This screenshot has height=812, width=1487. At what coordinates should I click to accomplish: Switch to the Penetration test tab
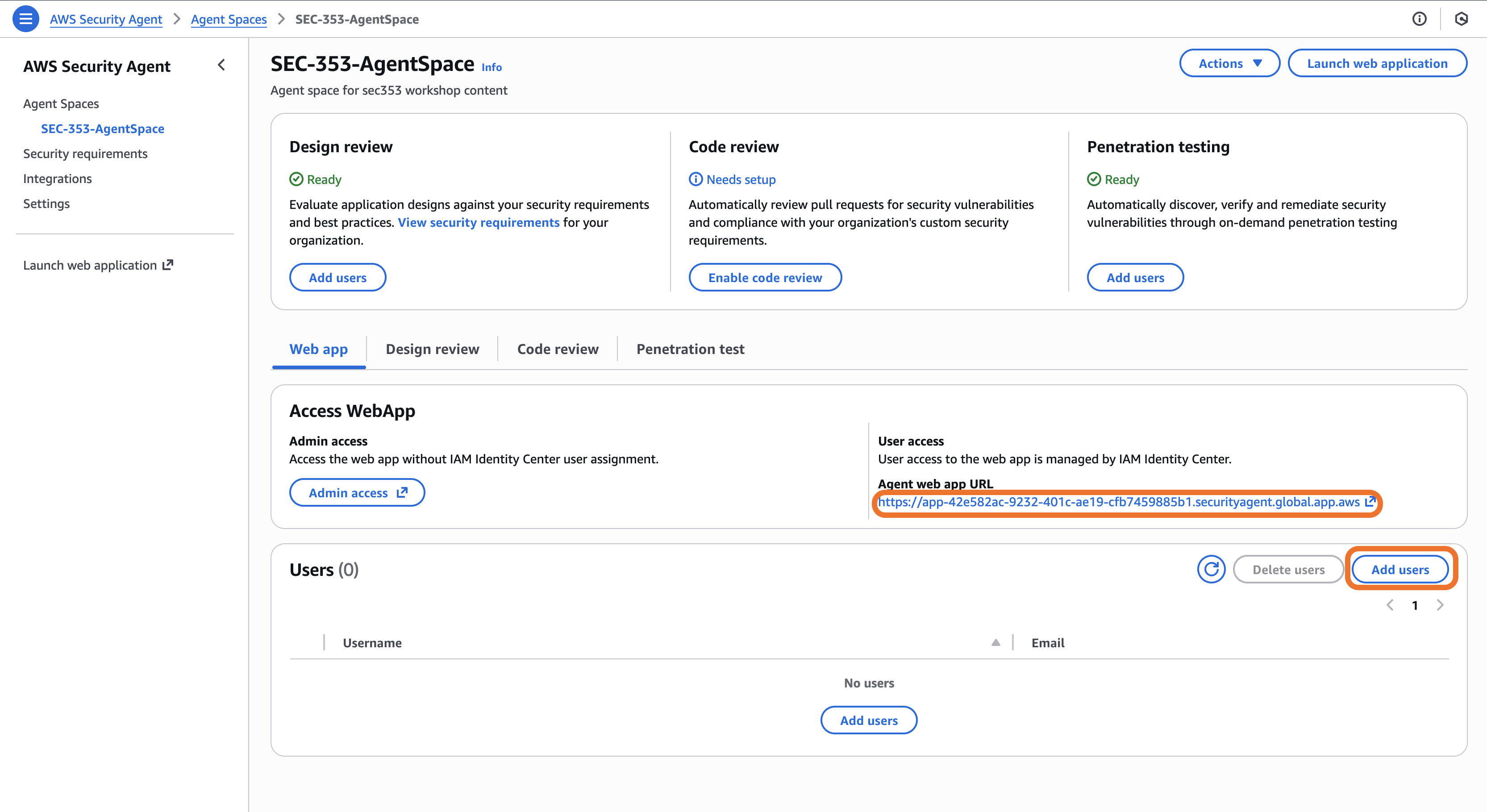[691, 349]
